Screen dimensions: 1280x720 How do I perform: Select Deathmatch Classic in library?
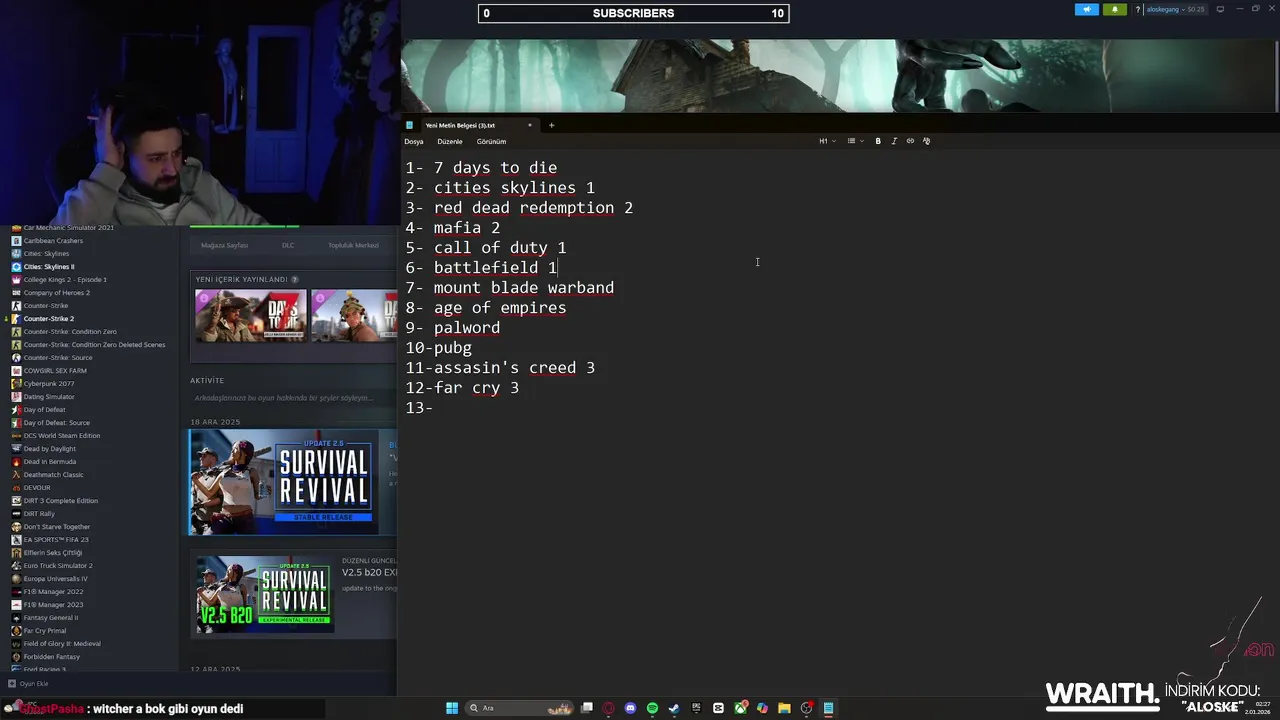point(53,475)
